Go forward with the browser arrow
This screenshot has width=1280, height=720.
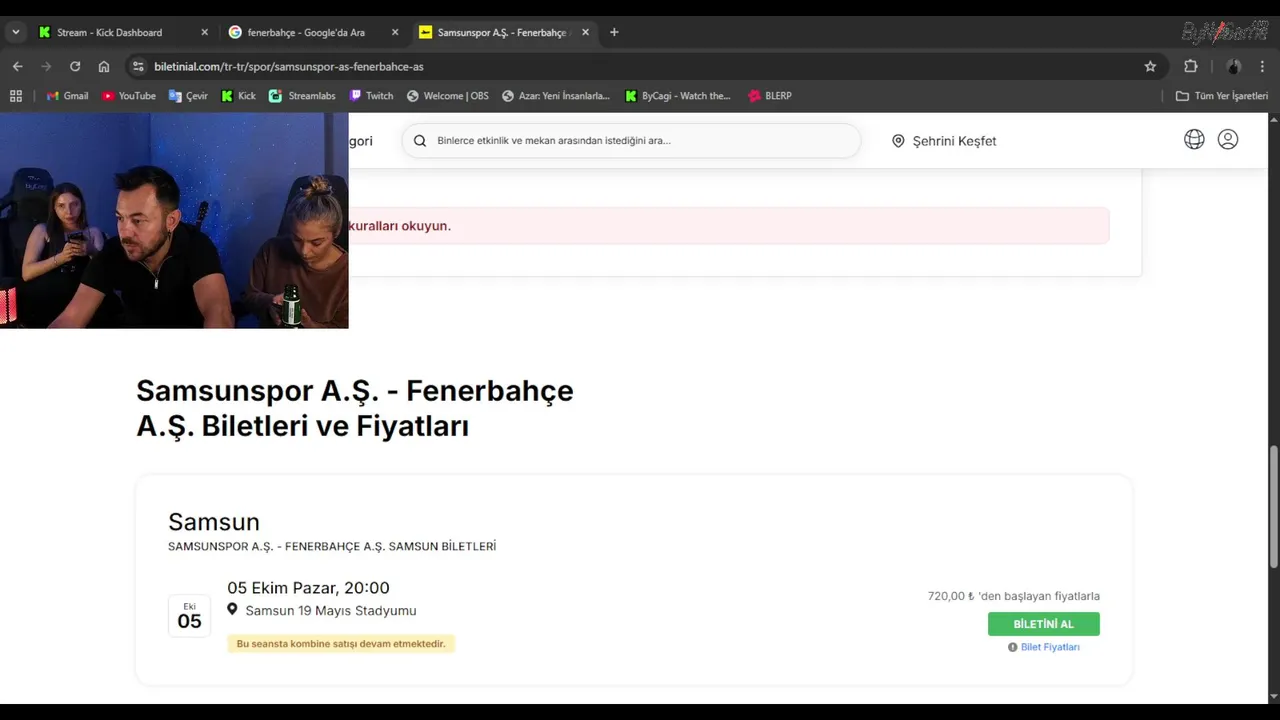46,66
